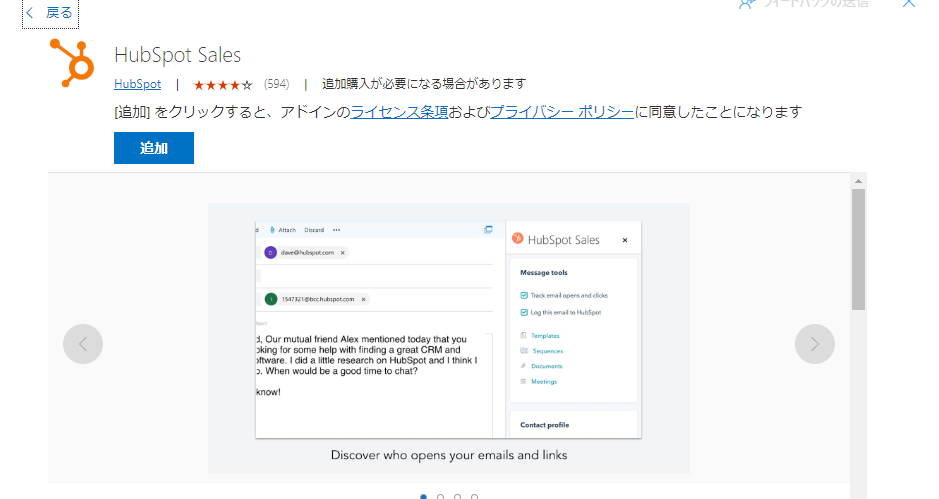Show the previous screenshot with left arrow
Screen dimensions: 939x499
(83, 344)
